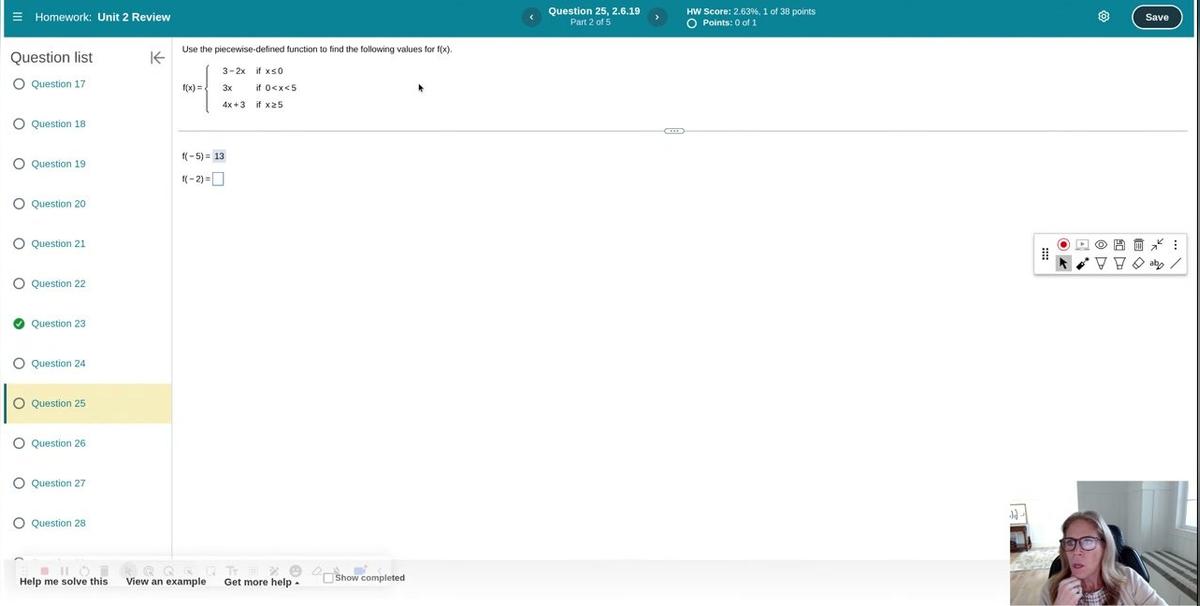Choose the line drawing tool
Screen dimensions: 1200x606
click(1175, 264)
